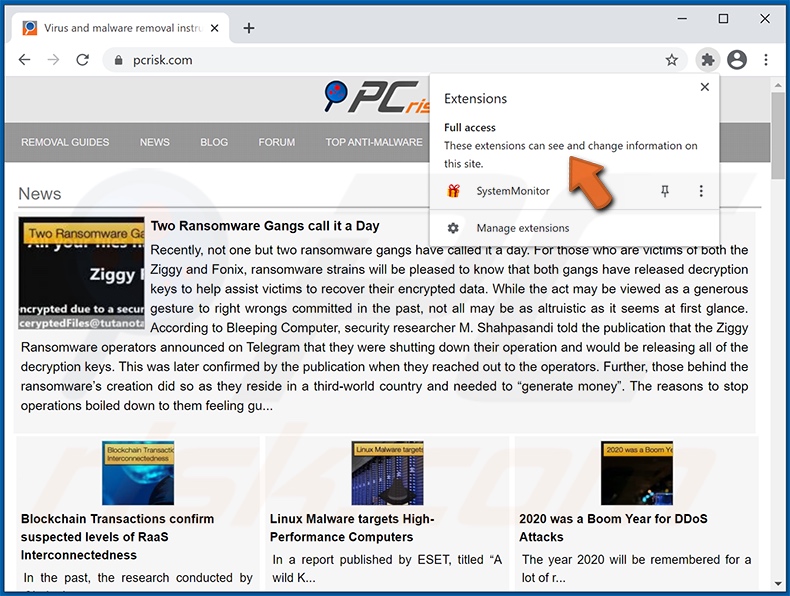Open REMOVAL GUIDES menu item
This screenshot has width=790, height=596.
[65, 143]
